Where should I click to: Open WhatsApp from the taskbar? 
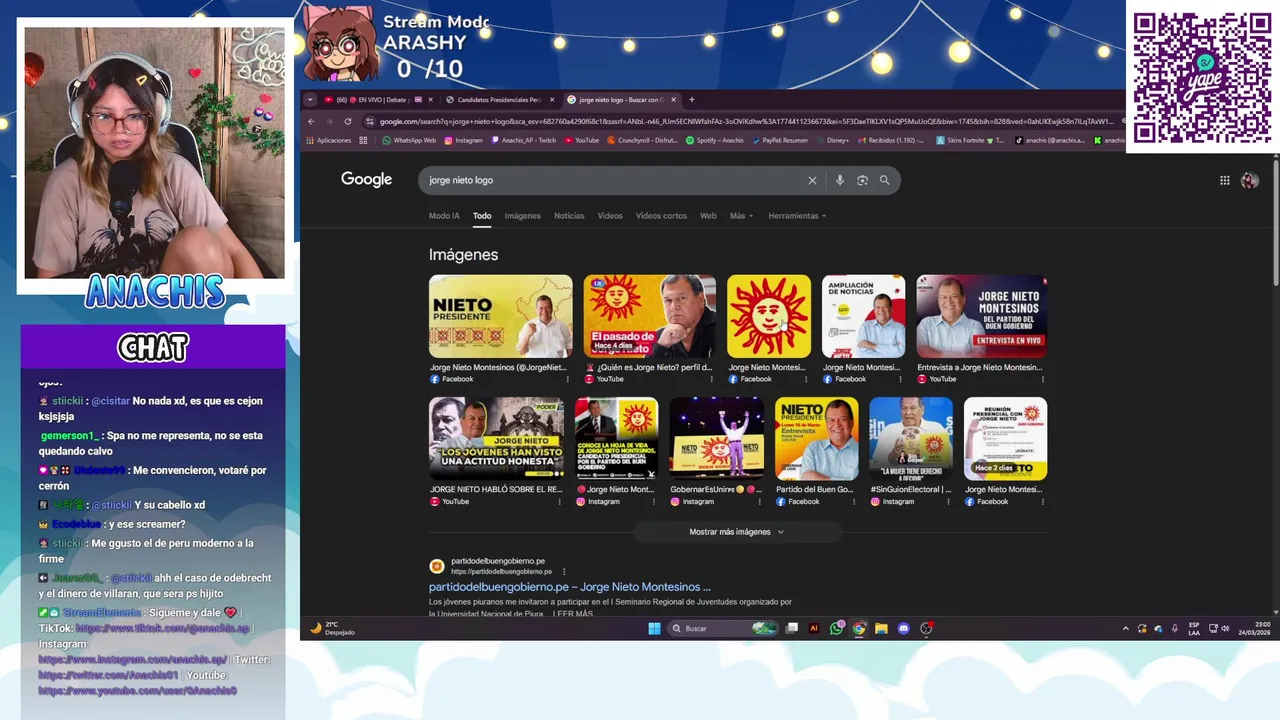tap(836, 628)
